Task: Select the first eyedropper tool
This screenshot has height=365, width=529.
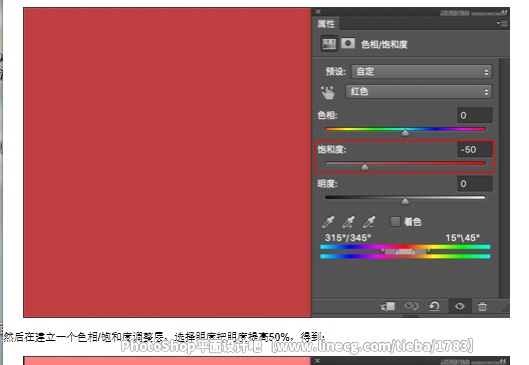Action: pos(328,222)
